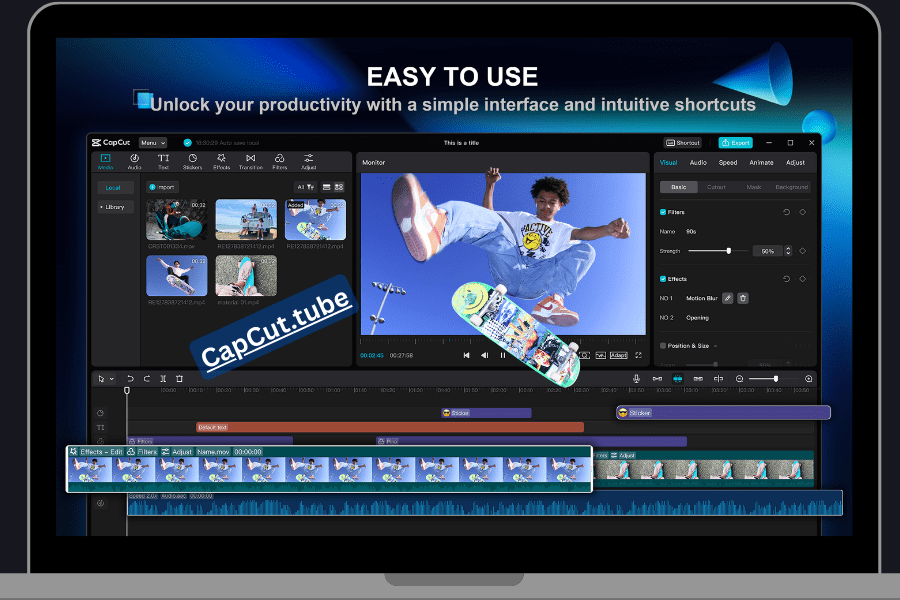Expand the Library section in sidebar
The height and width of the screenshot is (600, 900).
[x=115, y=207]
